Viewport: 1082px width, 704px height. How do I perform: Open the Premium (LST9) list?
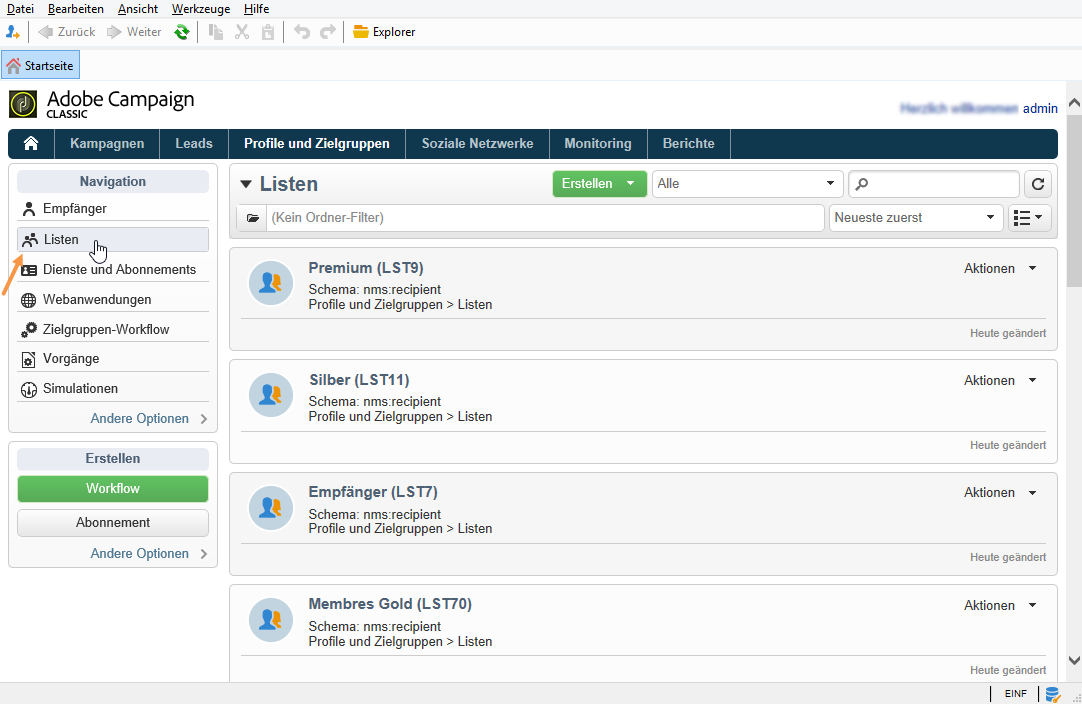click(x=366, y=268)
